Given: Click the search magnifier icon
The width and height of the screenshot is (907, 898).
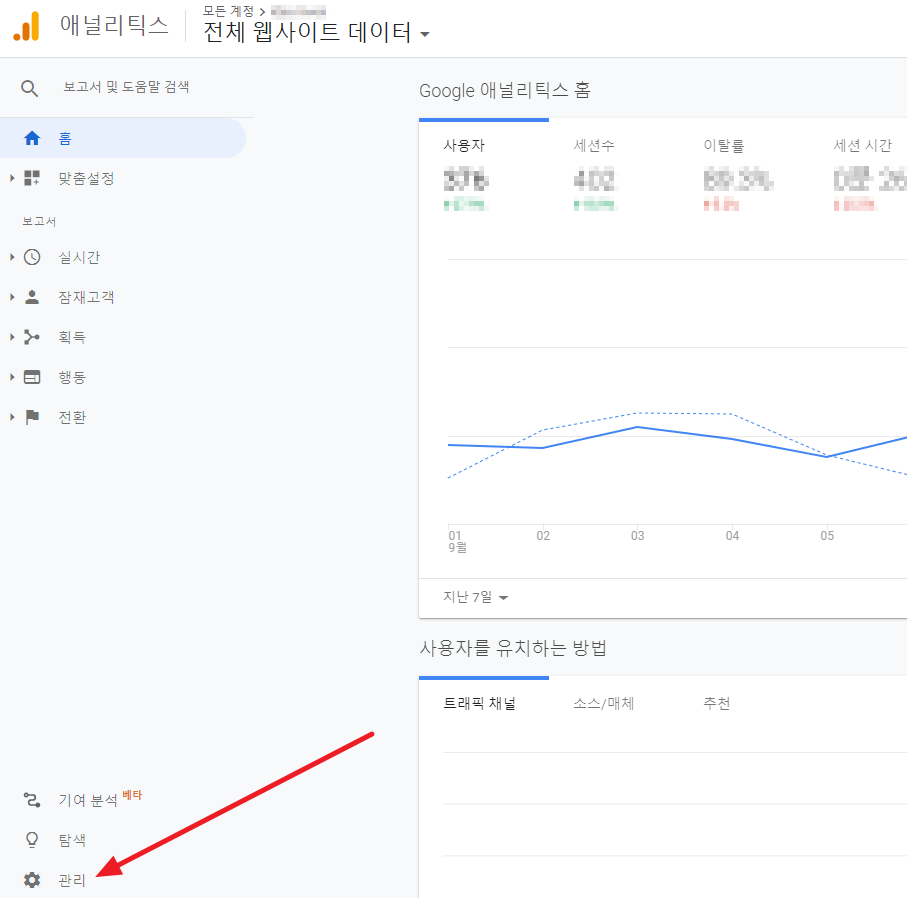Looking at the screenshot, I should (30, 89).
